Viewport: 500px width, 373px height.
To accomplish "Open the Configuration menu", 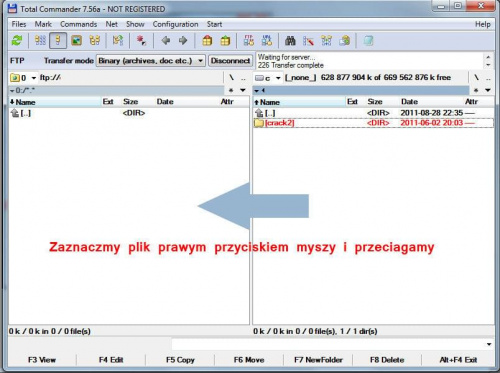I will point(176,24).
